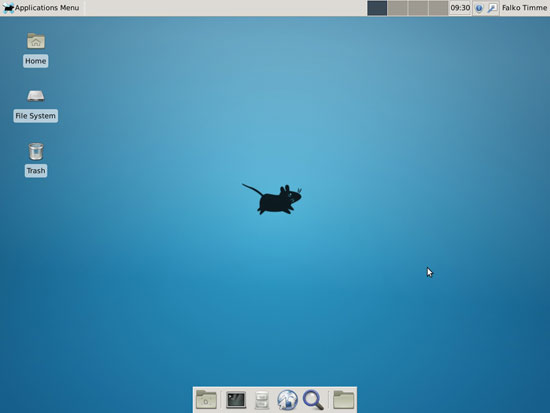The height and width of the screenshot is (413, 550).
Task: Open the application finder magnifier icon
Action: [313, 400]
